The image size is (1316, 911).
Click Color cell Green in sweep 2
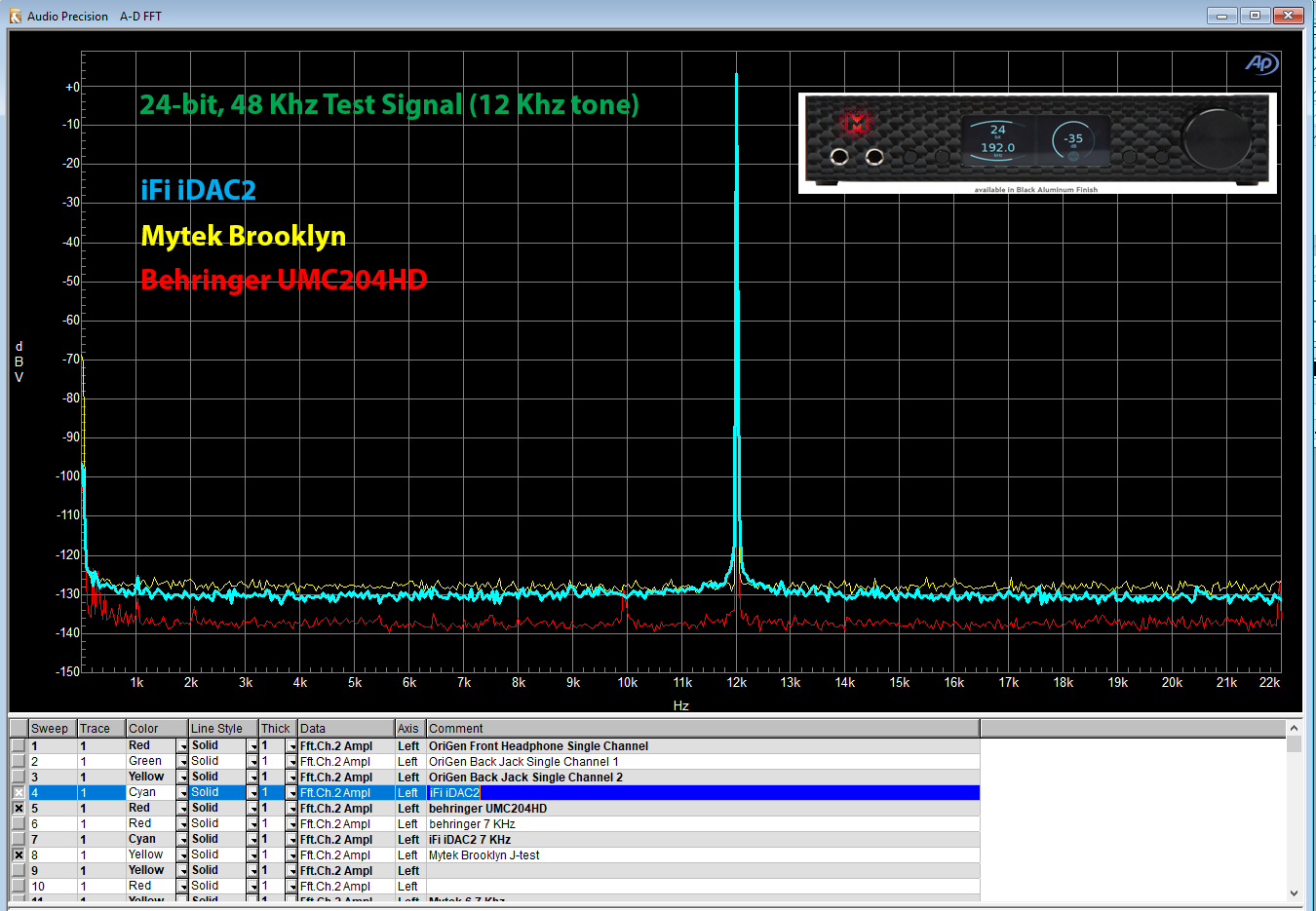pos(151,762)
